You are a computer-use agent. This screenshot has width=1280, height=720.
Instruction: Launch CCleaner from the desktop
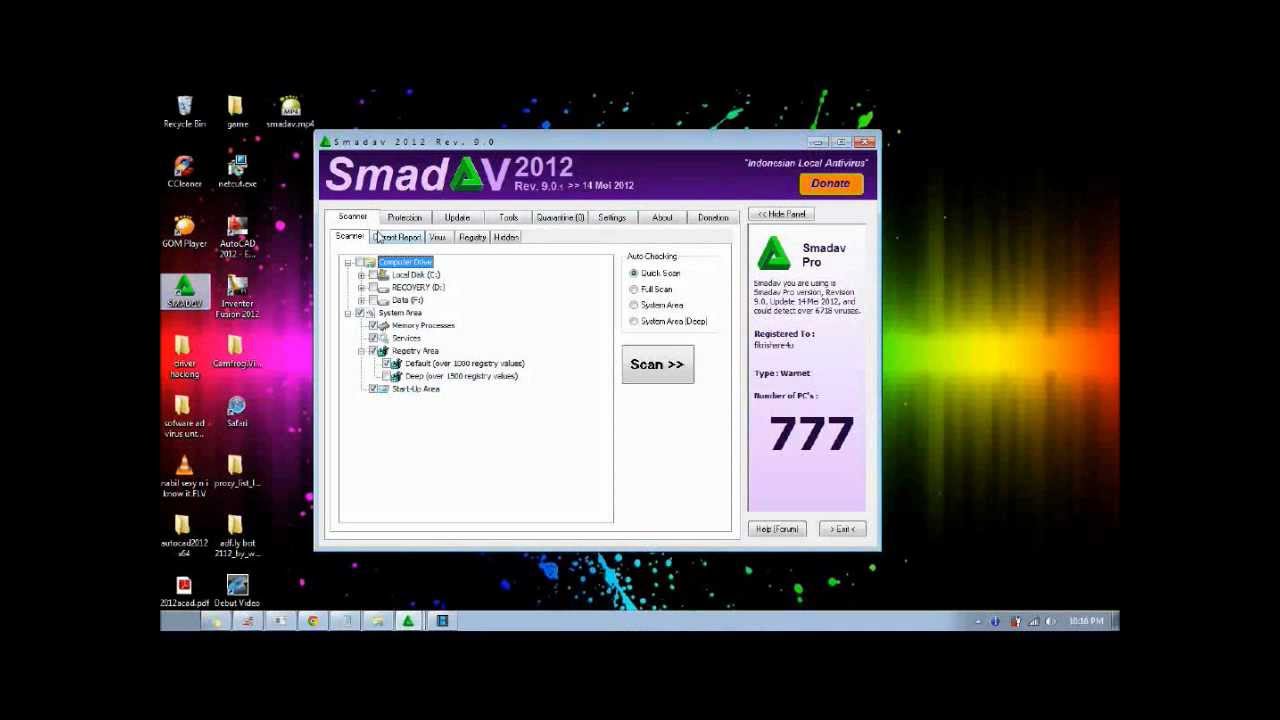click(184, 173)
